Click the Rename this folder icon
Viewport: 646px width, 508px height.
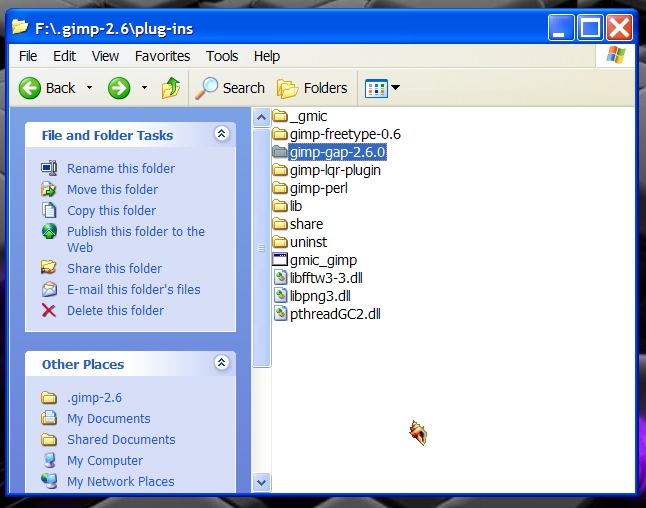tap(49, 168)
